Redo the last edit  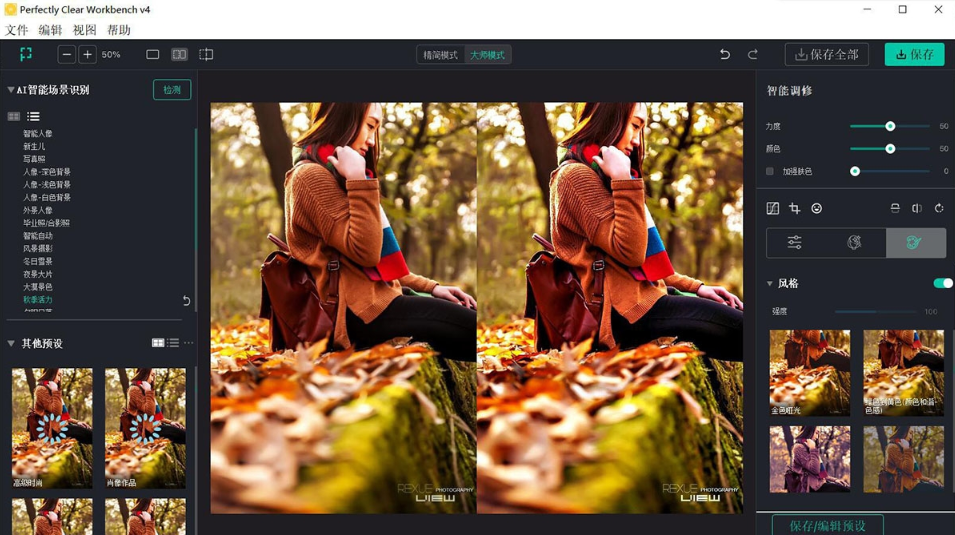(x=753, y=55)
